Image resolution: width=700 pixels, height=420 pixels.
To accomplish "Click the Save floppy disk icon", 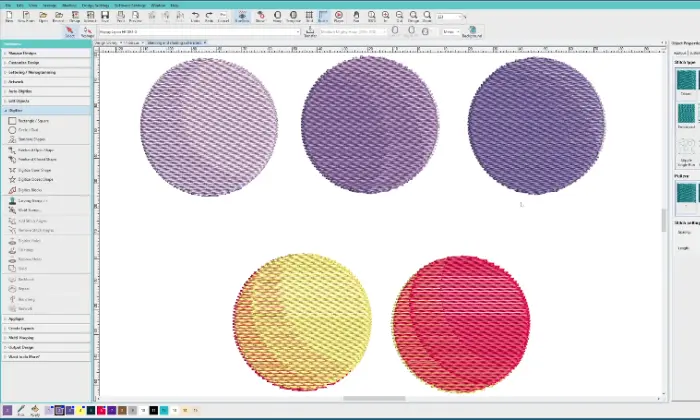I will [x=105, y=17].
